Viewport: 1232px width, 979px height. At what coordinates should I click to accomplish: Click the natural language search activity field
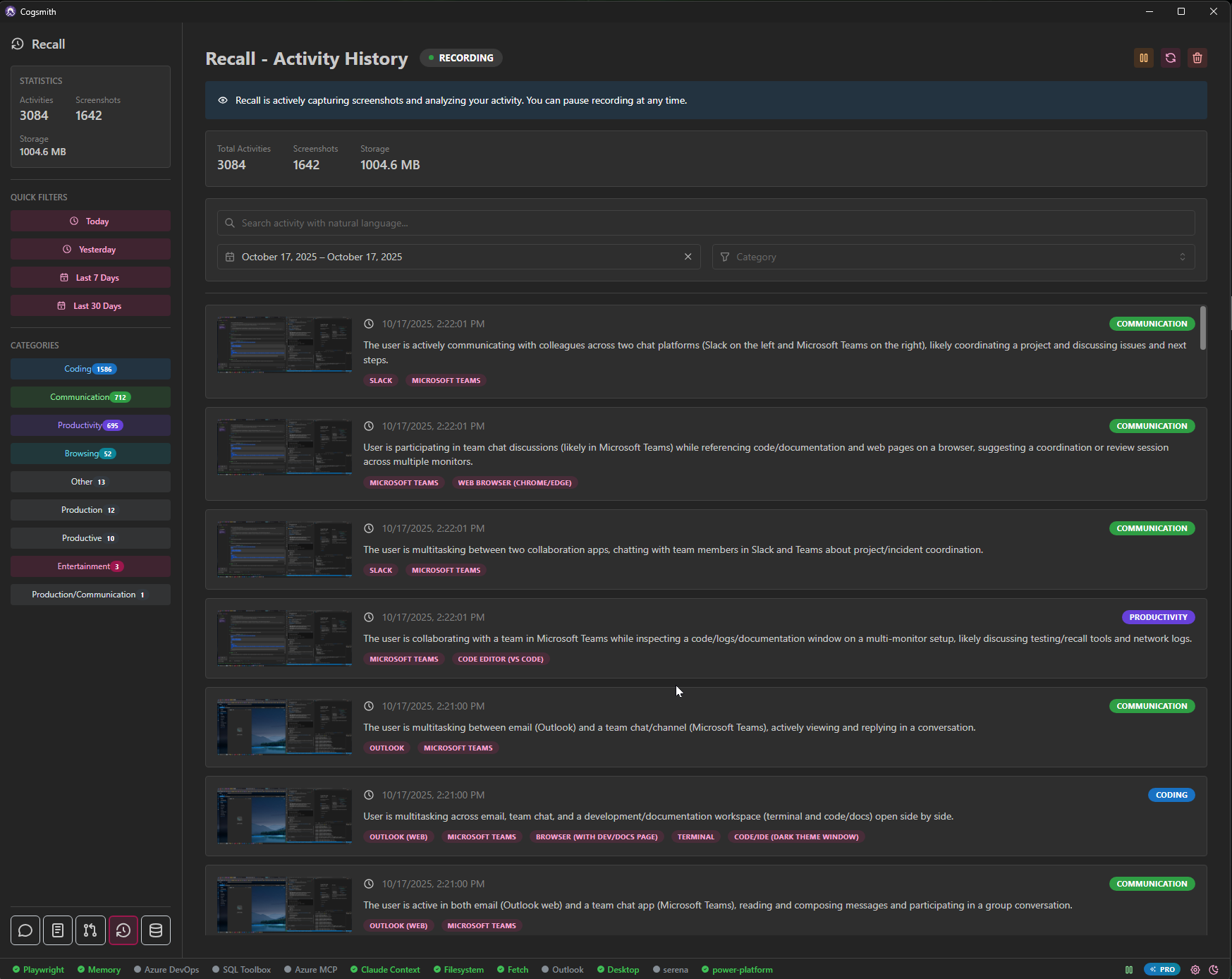click(x=706, y=223)
